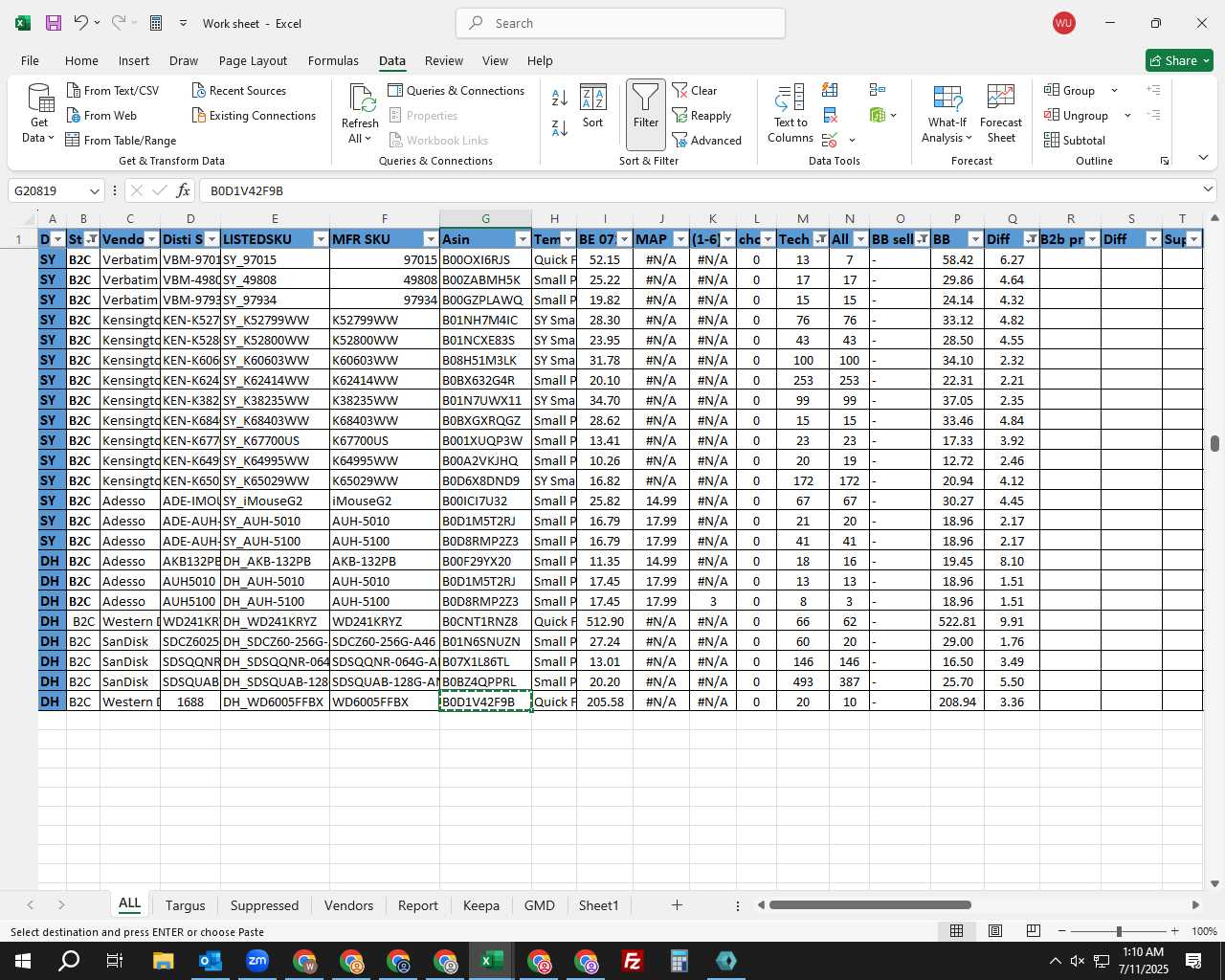Switch to Normal view in status bar

pyautogui.click(x=956, y=931)
